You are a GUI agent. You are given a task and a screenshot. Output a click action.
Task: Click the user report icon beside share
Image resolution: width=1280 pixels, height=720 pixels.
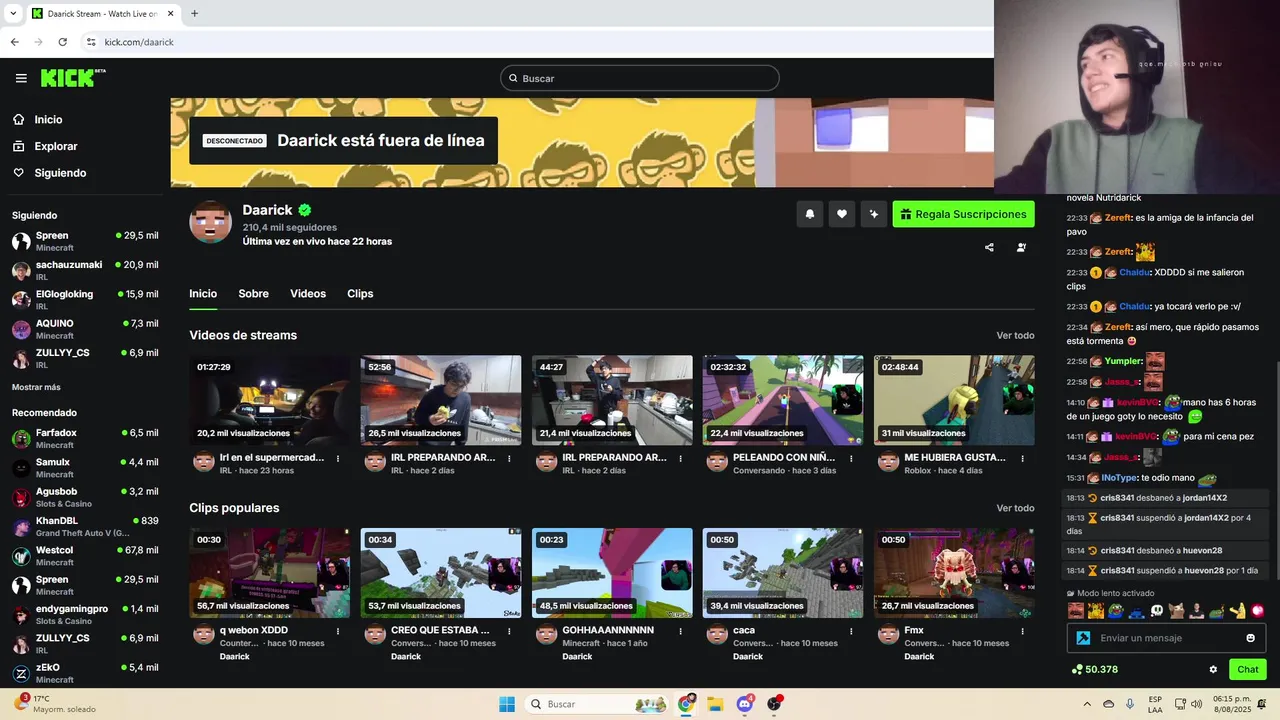coord(1021,247)
